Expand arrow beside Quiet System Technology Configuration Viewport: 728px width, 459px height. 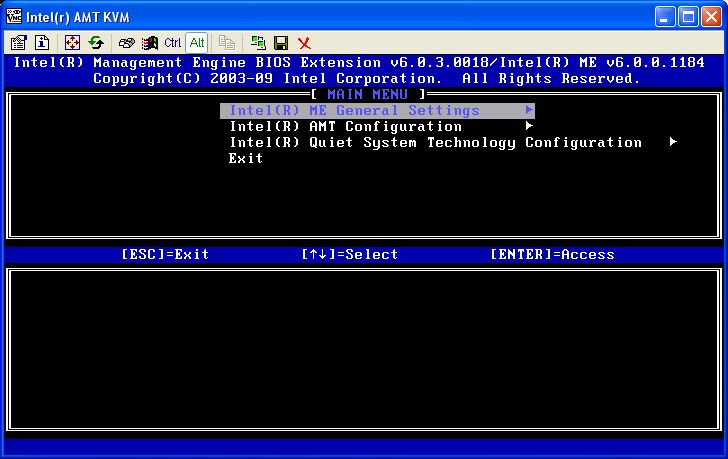(673, 143)
